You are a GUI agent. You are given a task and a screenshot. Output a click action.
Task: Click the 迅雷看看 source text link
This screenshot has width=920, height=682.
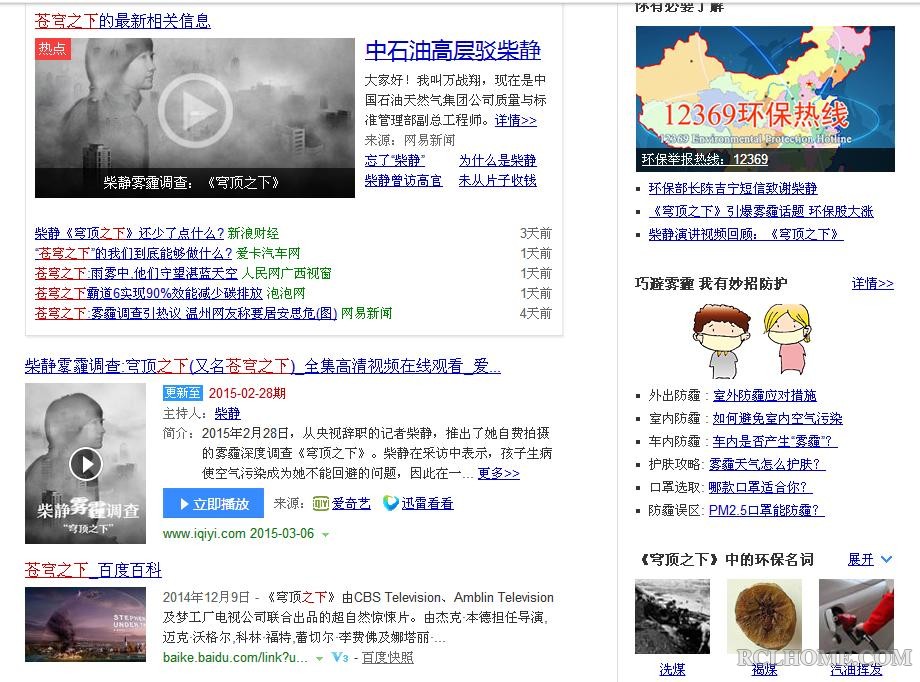pyautogui.click(x=427, y=504)
